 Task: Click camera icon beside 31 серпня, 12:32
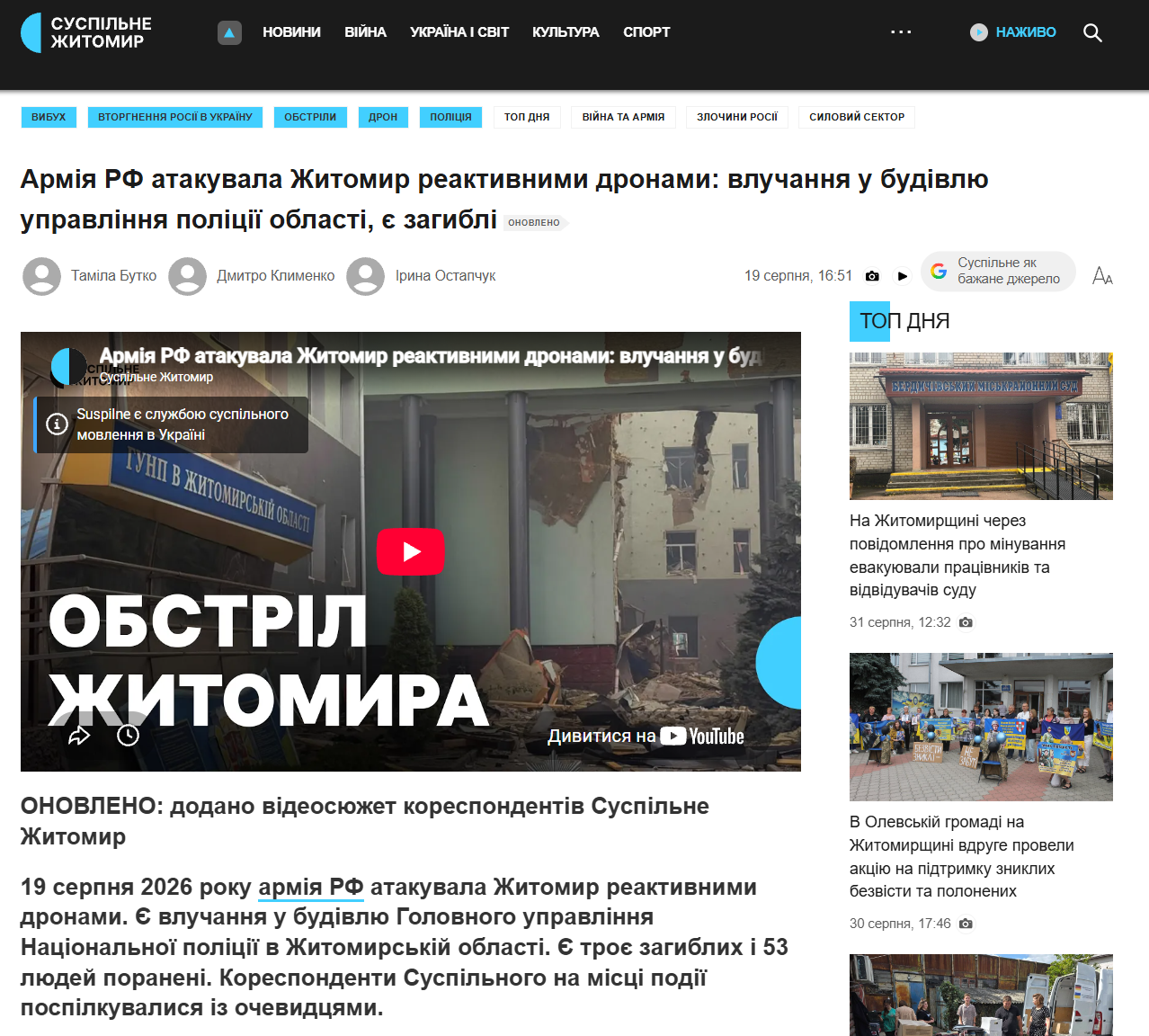[x=966, y=622]
